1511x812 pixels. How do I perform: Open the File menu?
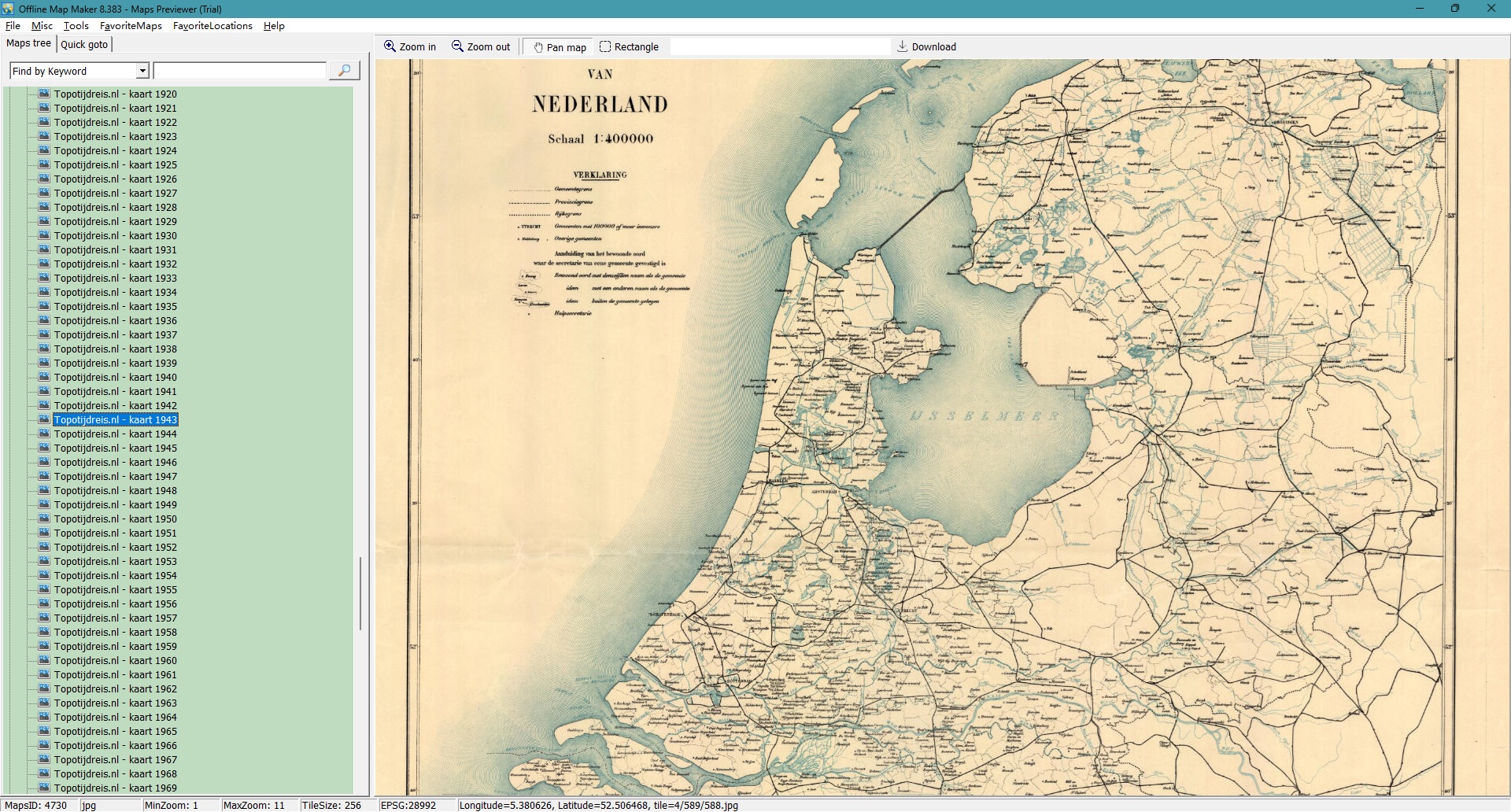pos(13,26)
